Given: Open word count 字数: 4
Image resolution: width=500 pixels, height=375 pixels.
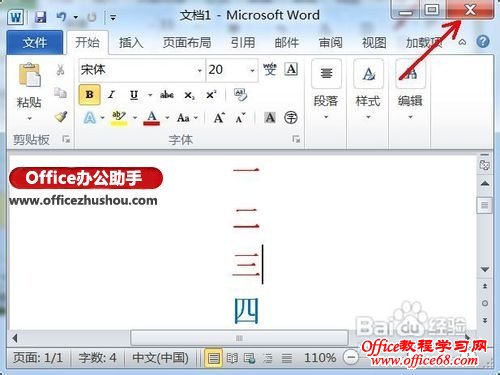Looking at the screenshot, I should (97, 358).
